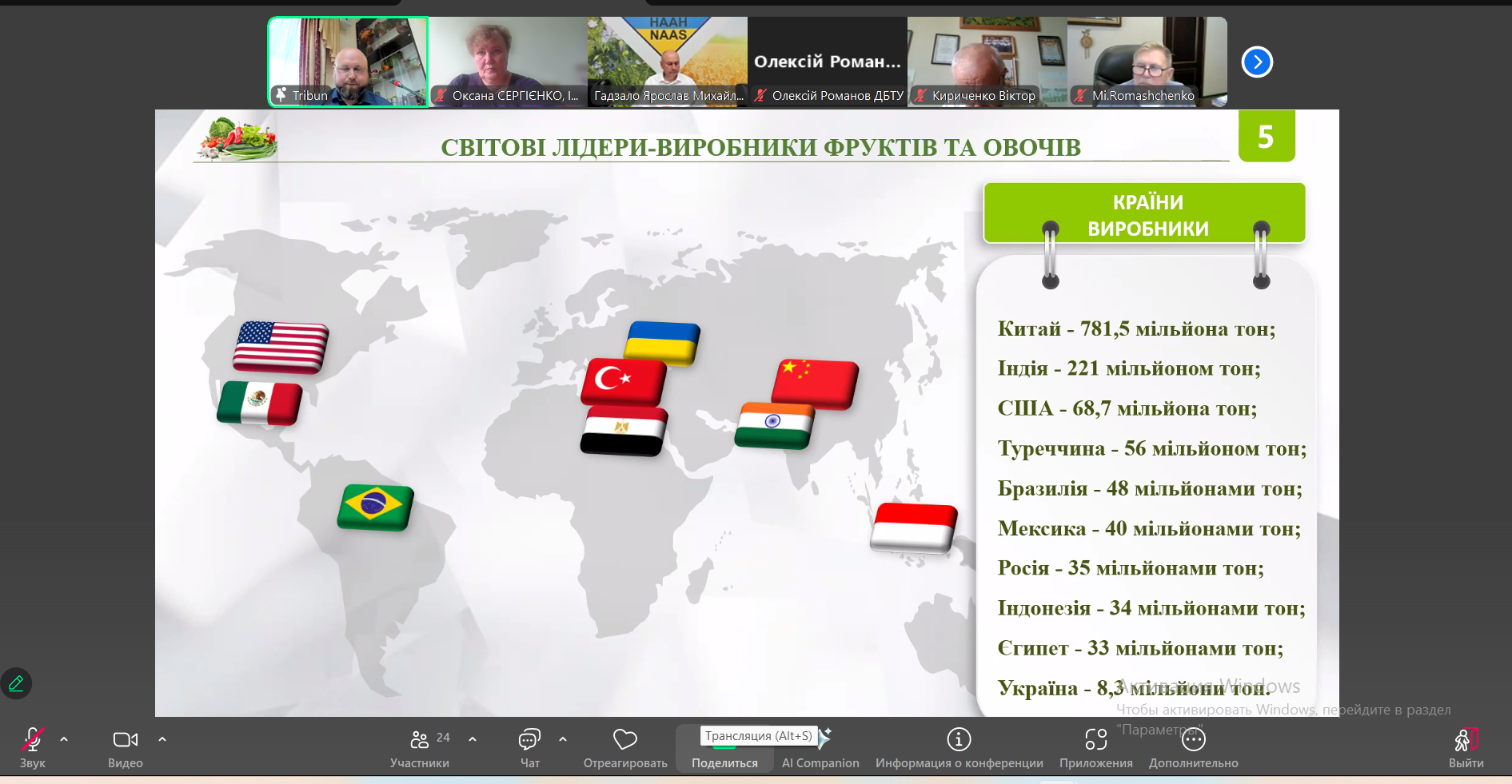Screen dimensions: 1512x784
Task: Click the India flag on the map
Action: click(x=774, y=425)
